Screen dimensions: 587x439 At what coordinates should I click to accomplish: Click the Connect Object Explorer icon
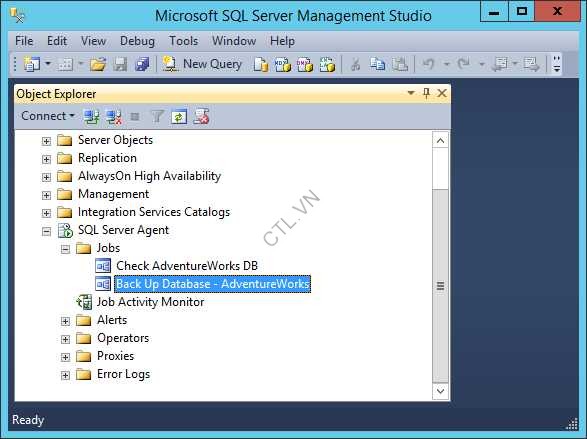pyautogui.click(x=91, y=117)
